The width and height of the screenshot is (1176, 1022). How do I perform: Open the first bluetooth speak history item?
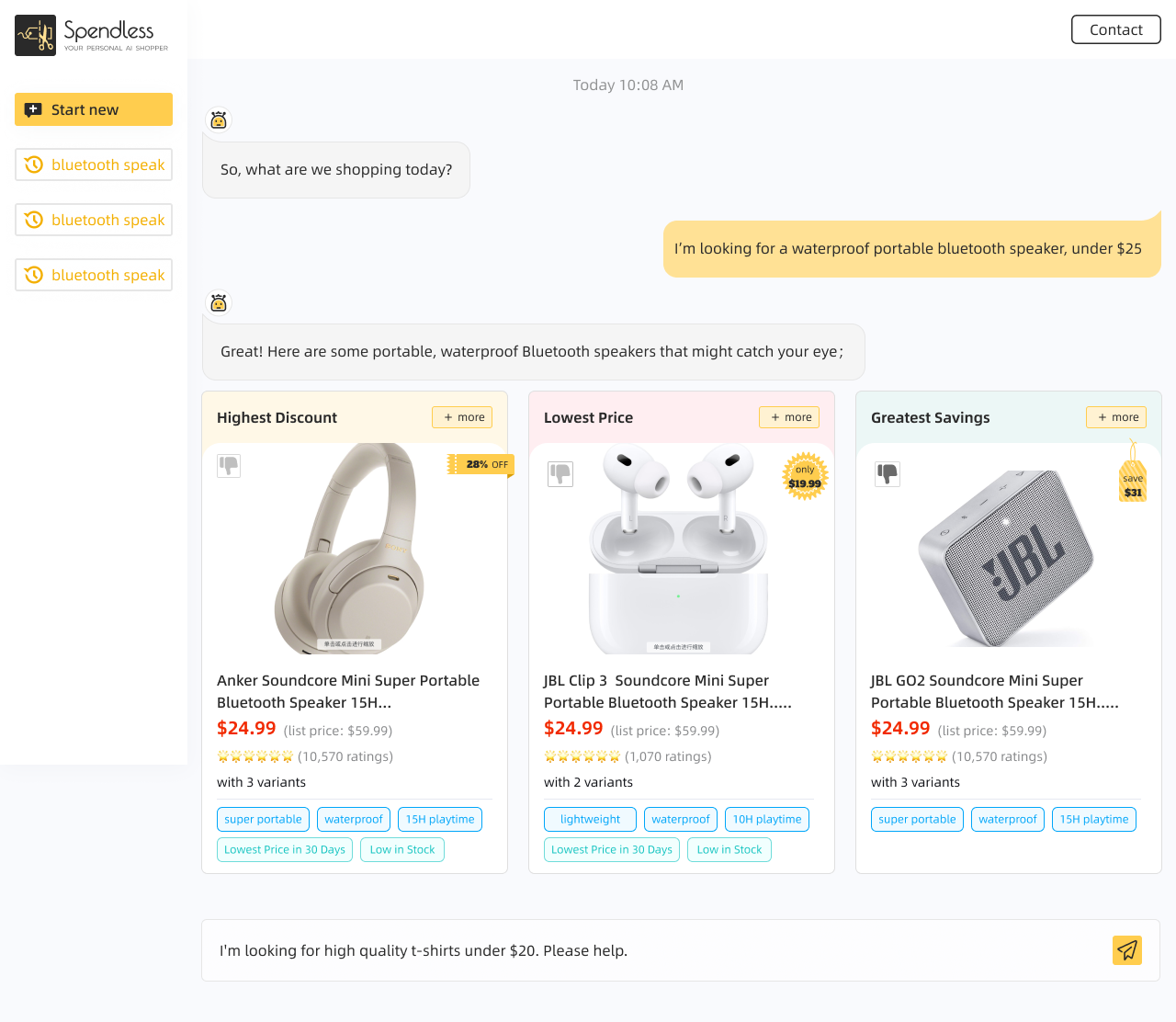[94, 165]
